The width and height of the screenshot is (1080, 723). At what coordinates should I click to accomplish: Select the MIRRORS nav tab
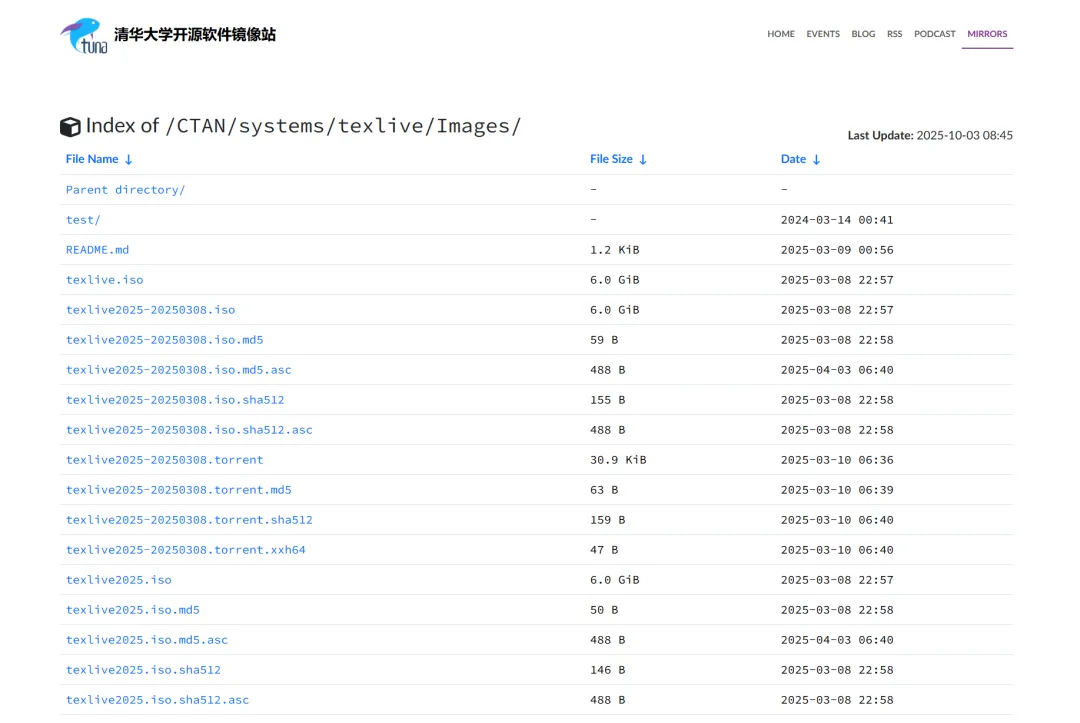point(987,34)
